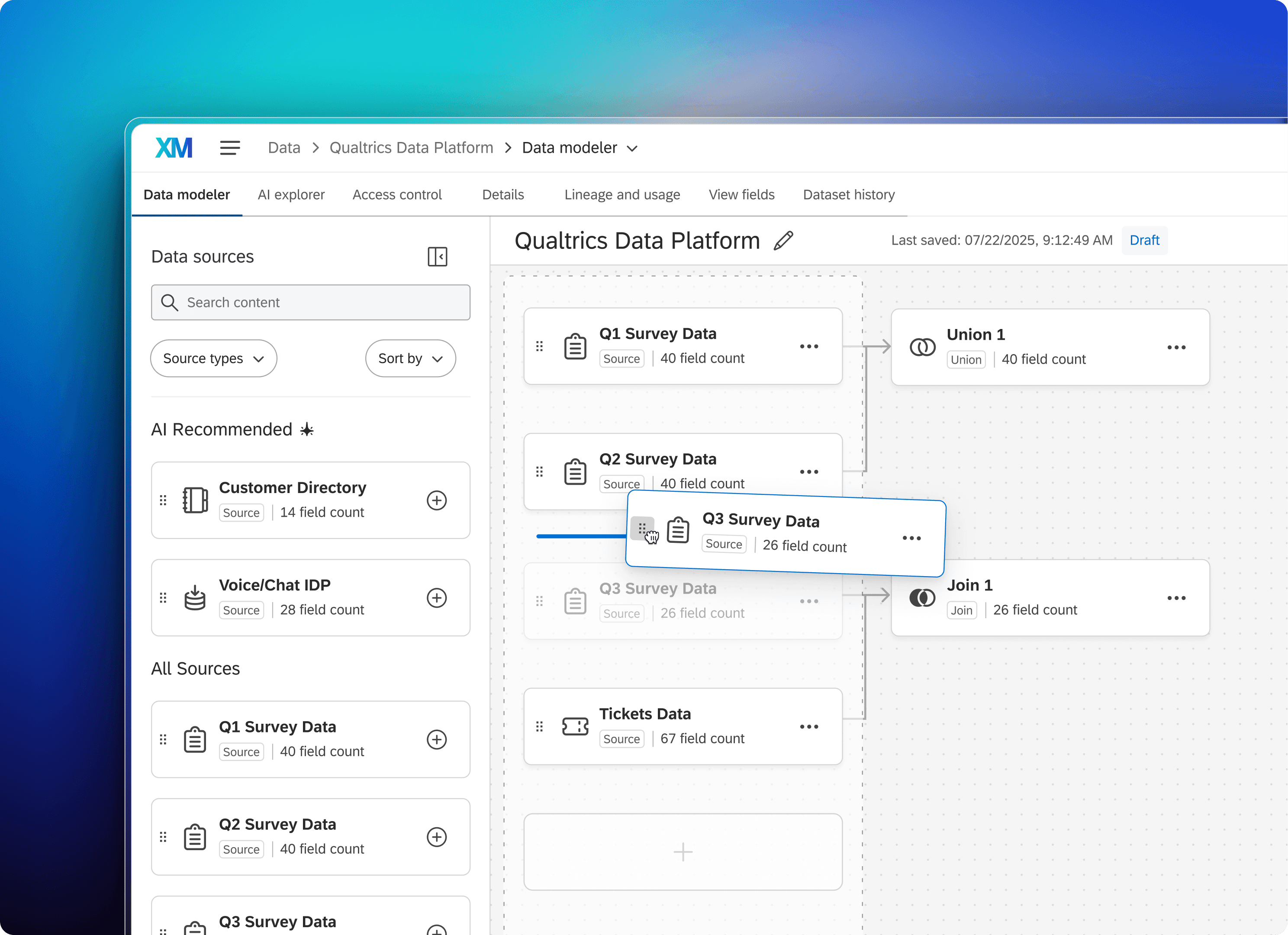Edit the dataset title with pencil icon
This screenshot has height=935, width=1288.
(x=783, y=241)
